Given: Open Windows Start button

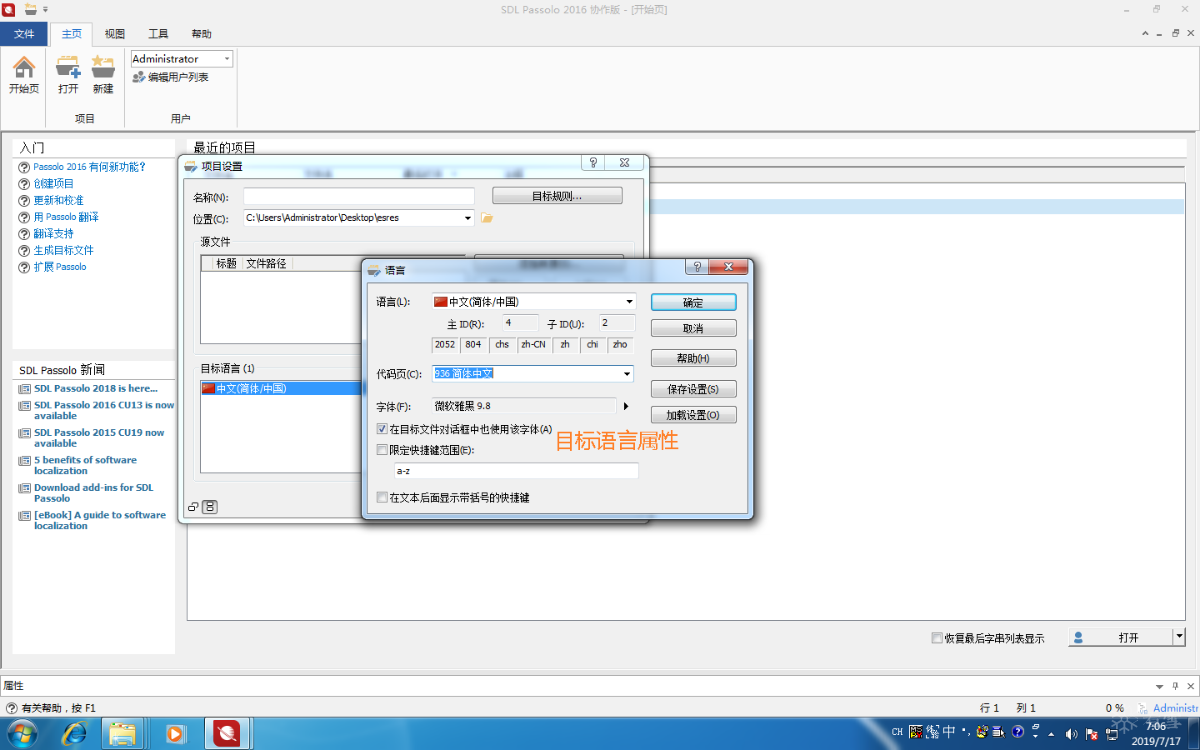Looking at the screenshot, I should (x=21, y=733).
